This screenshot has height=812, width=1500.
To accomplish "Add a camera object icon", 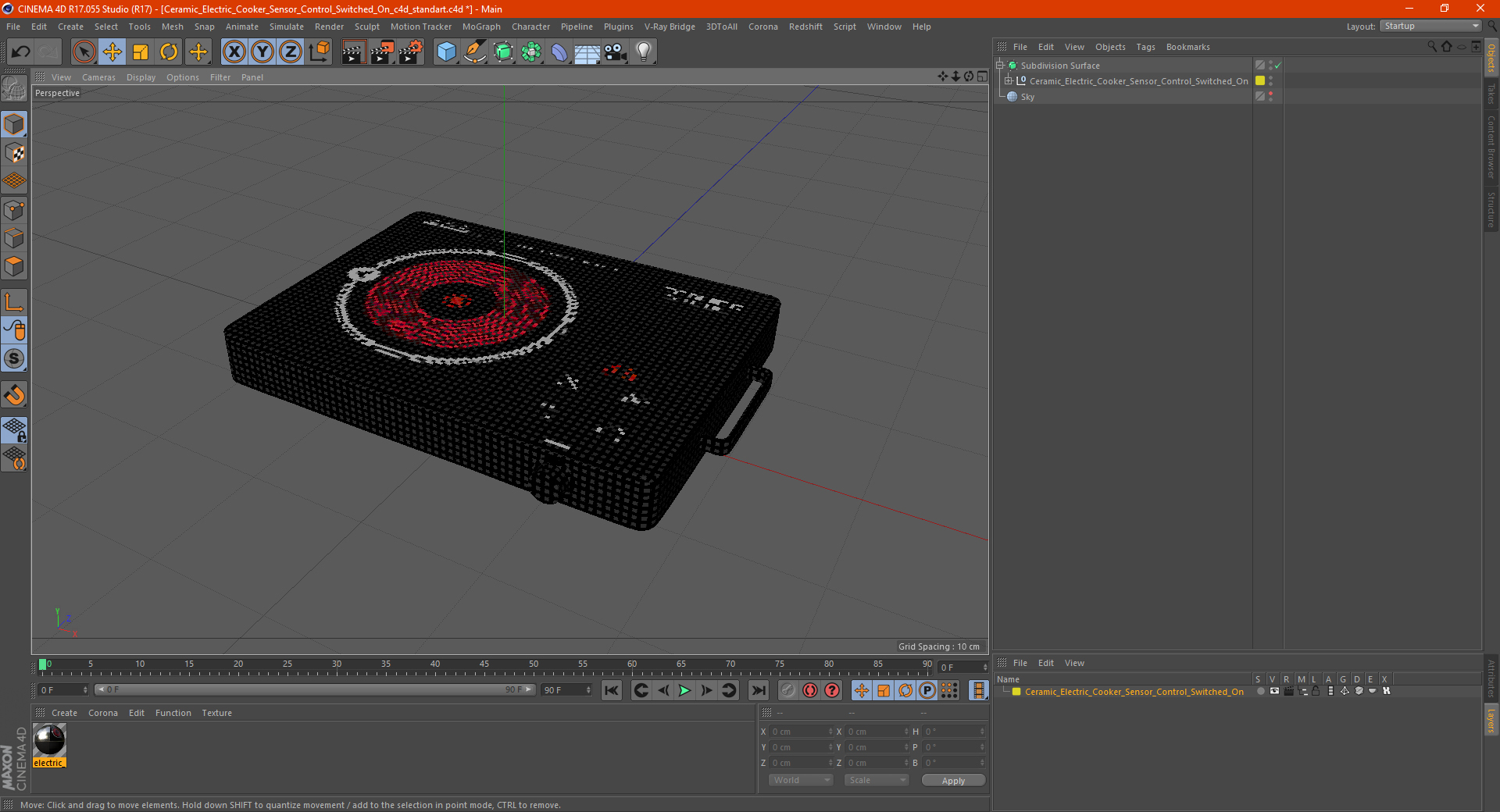I will (x=616, y=52).
